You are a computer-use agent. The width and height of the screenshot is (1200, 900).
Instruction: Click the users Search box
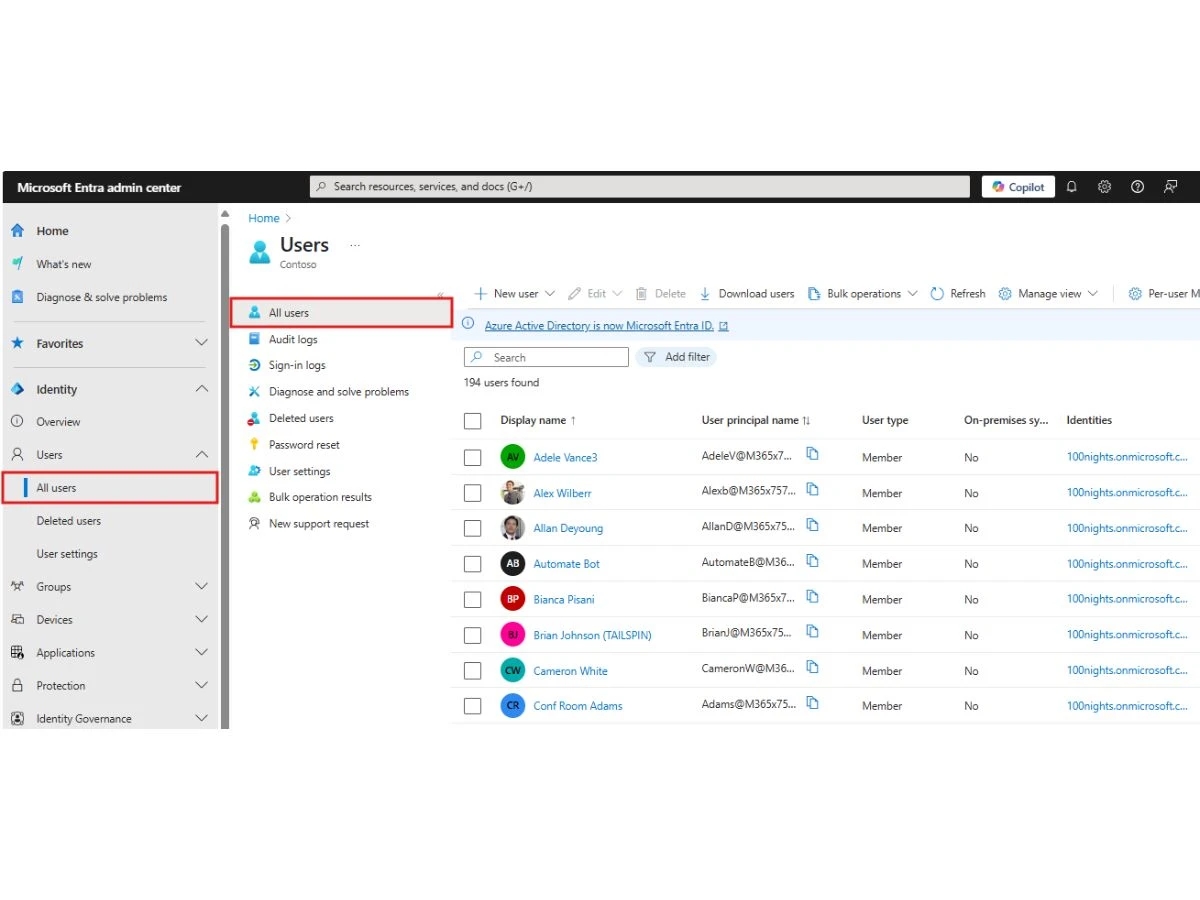pyautogui.click(x=546, y=357)
